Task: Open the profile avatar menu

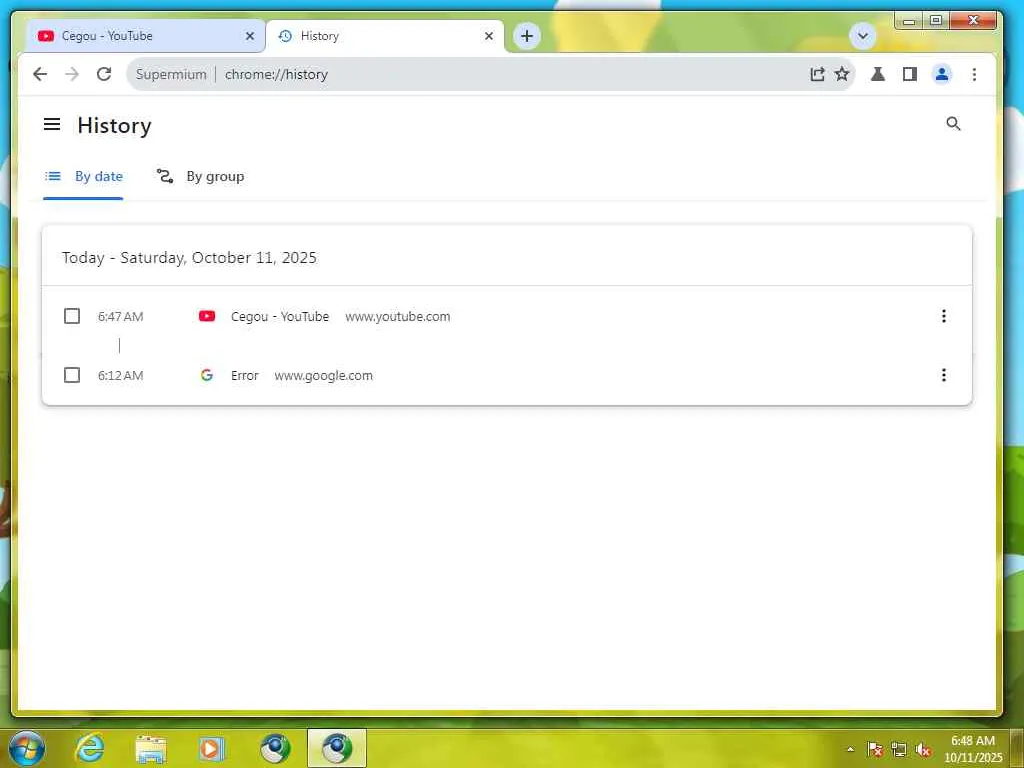Action: pos(942,74)
